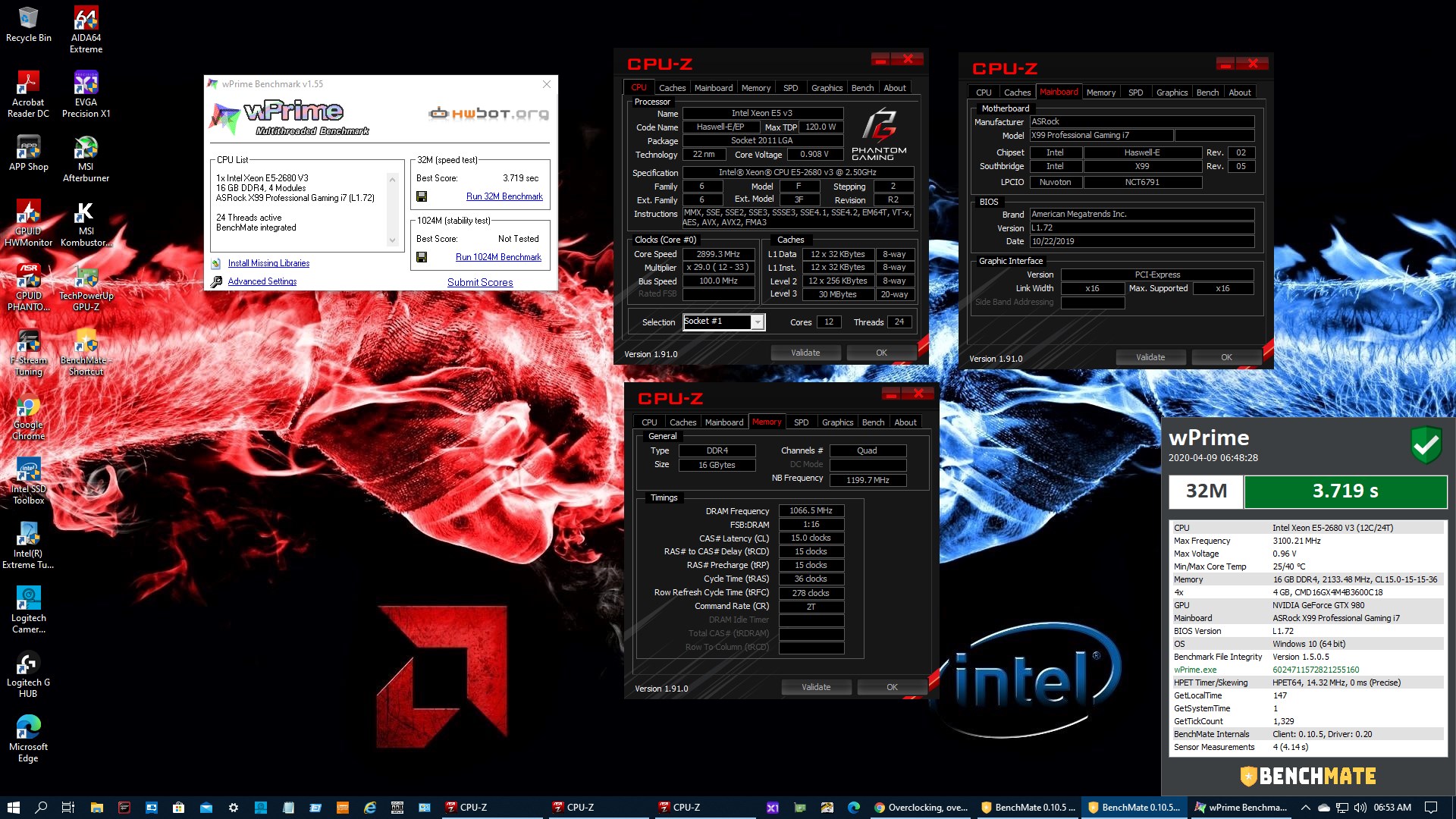
Task: Launch Logitech Camera desktop shortcut
Action: click(29, 610)
